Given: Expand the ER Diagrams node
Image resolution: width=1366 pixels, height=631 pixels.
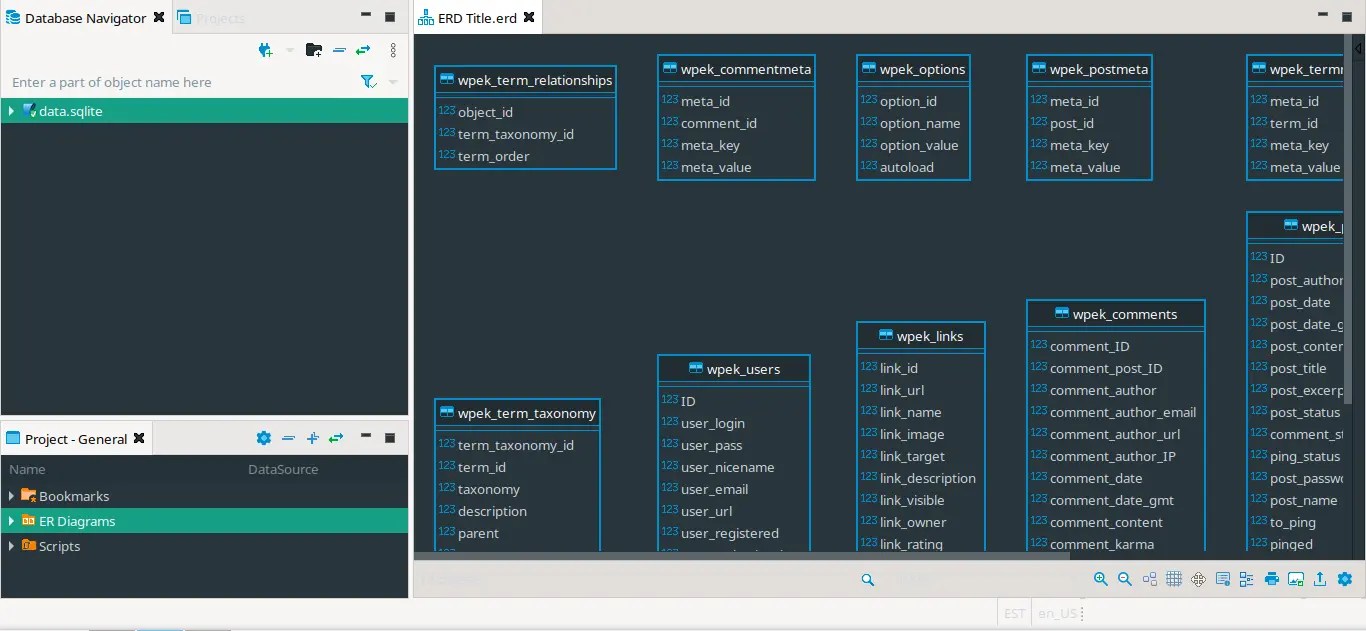Looking at the screenshot, I should pyautogui.click(x=11, y=520).
